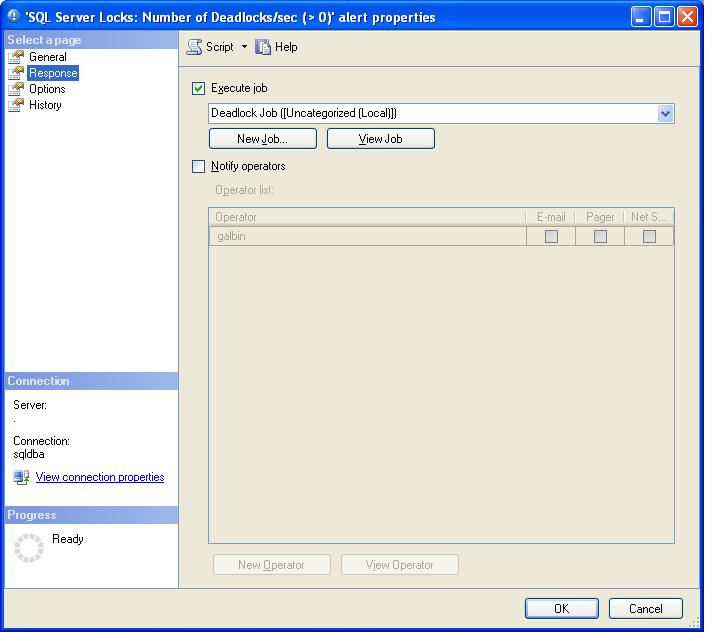Confirm the dialog with OK

point(562,609)
